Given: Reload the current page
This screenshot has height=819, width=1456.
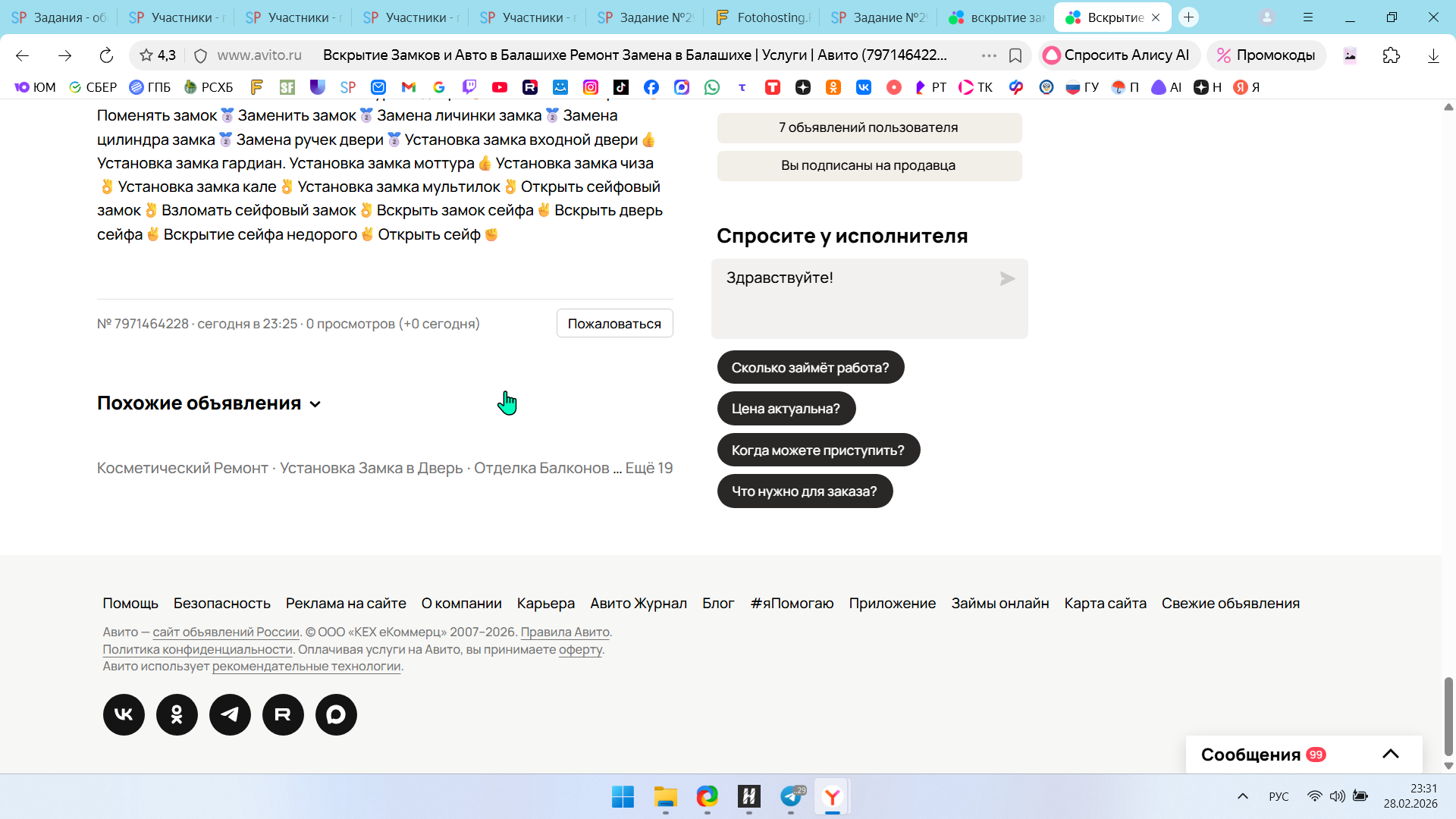Looking at the screenshot, I should pos(106,55).
